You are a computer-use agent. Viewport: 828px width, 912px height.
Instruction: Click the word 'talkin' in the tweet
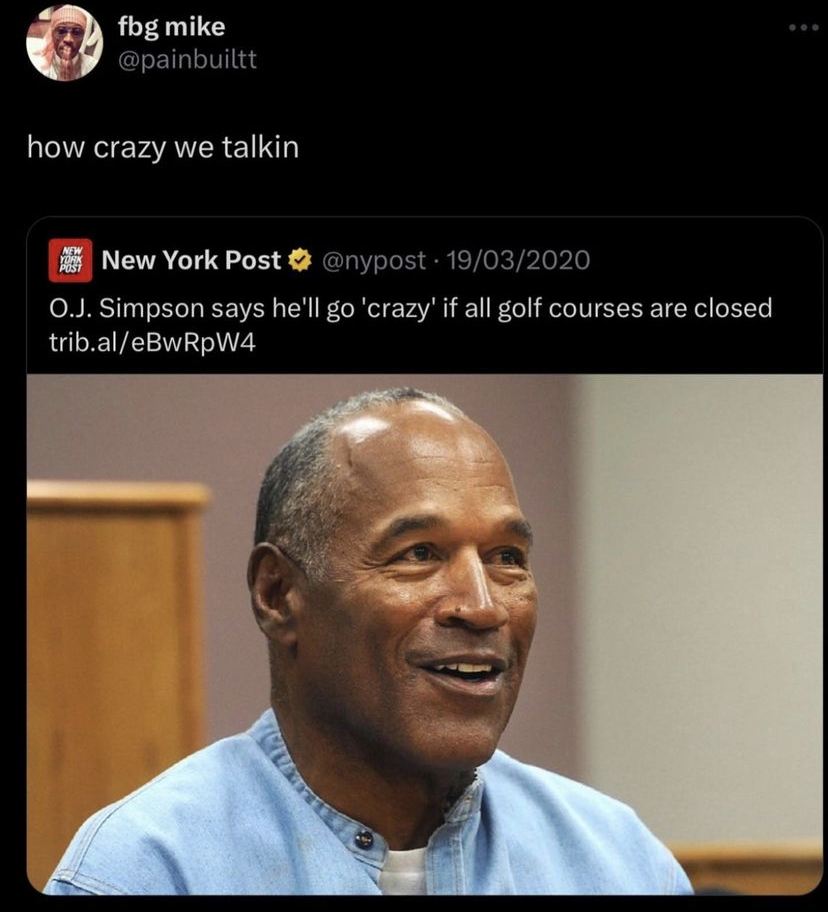pos(260,147)
